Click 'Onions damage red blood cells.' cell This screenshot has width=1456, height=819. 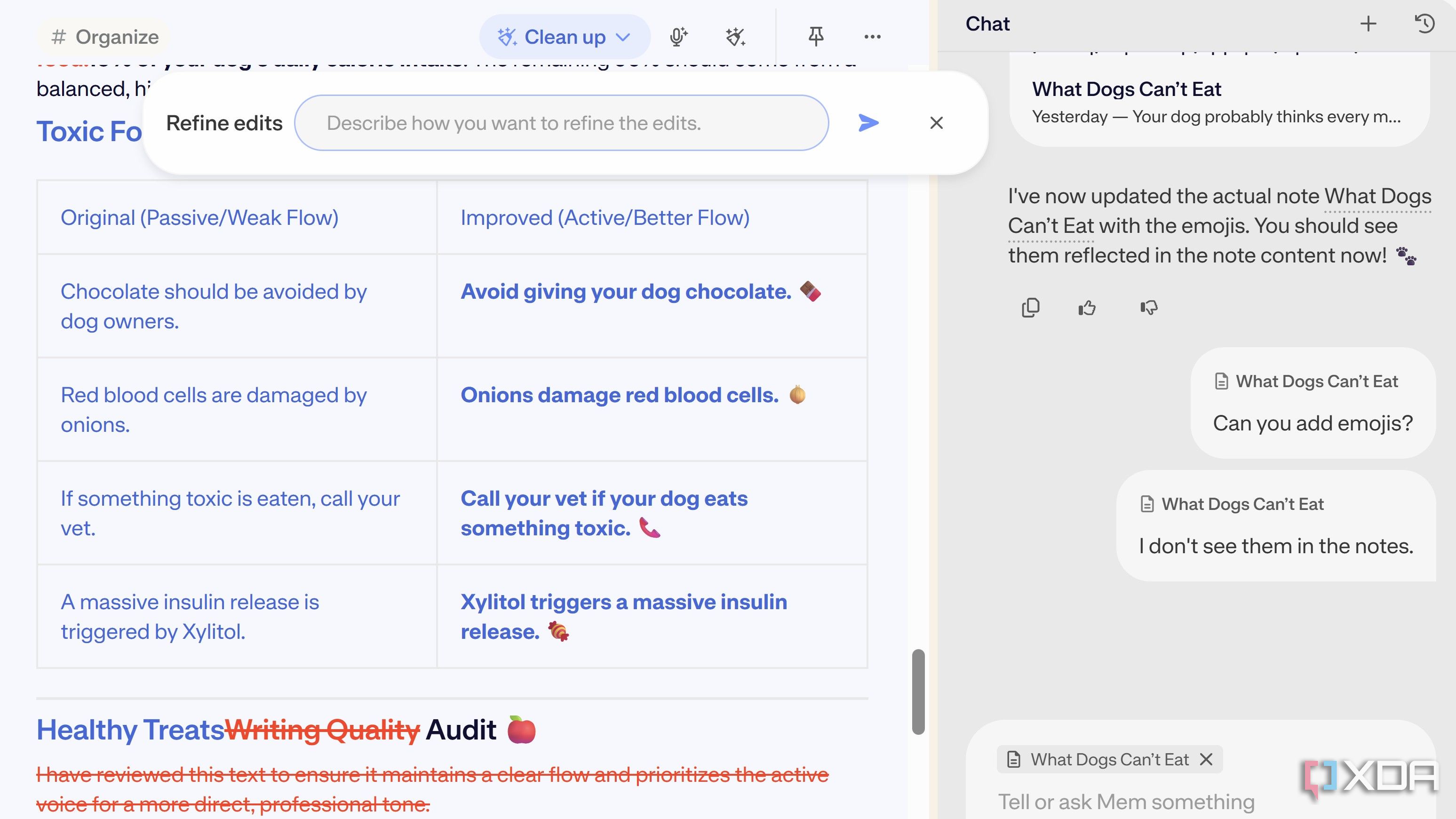(652, 409)
